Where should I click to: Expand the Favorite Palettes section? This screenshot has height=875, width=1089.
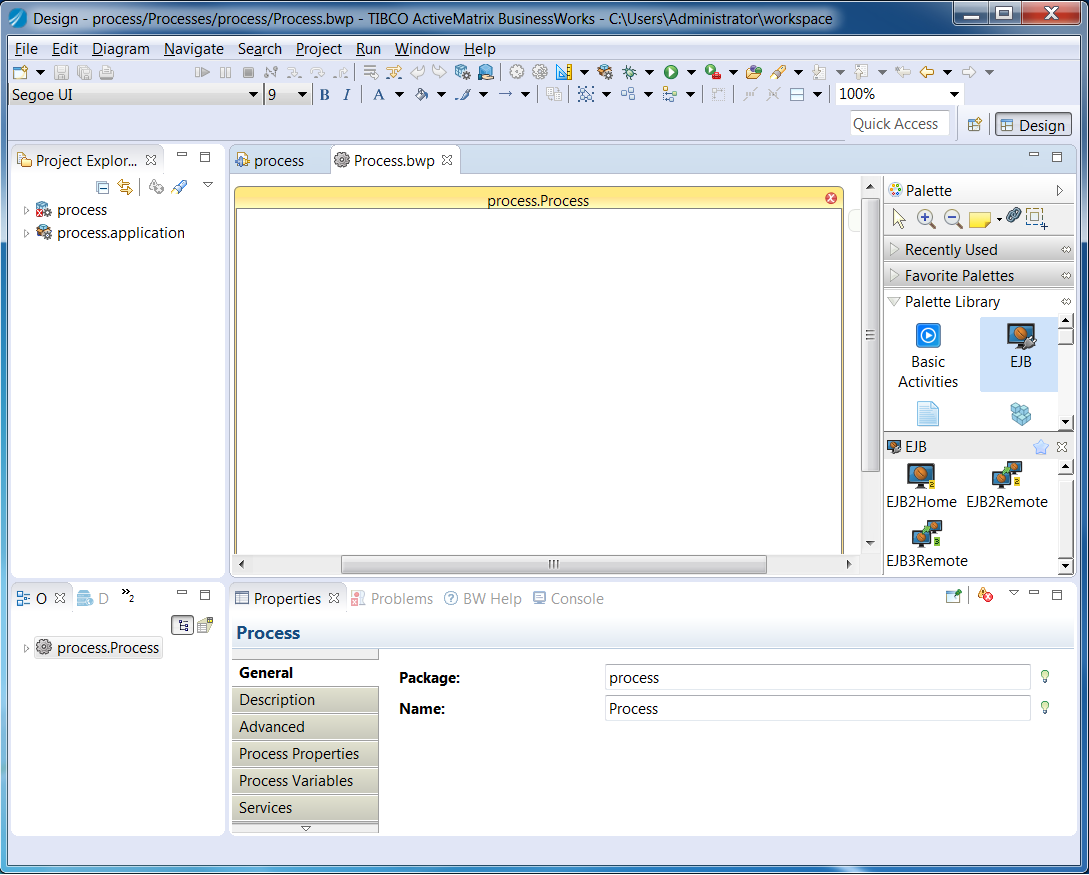point(979,276)
